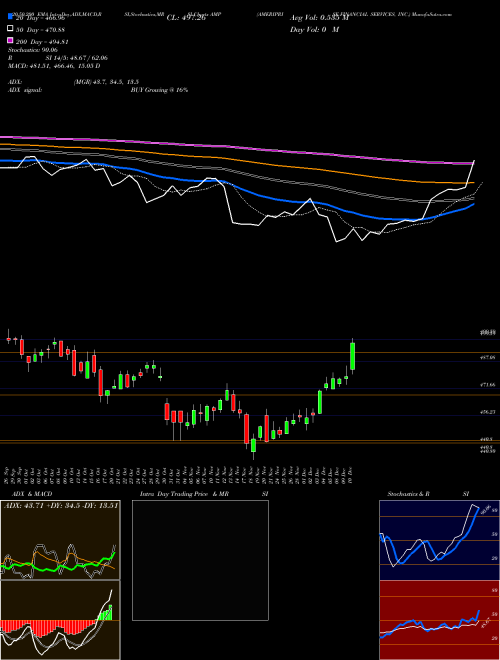Select the '200 Day = 494.81' legend text
Viewport: 500px width, 660px height.
pos(42,42)
